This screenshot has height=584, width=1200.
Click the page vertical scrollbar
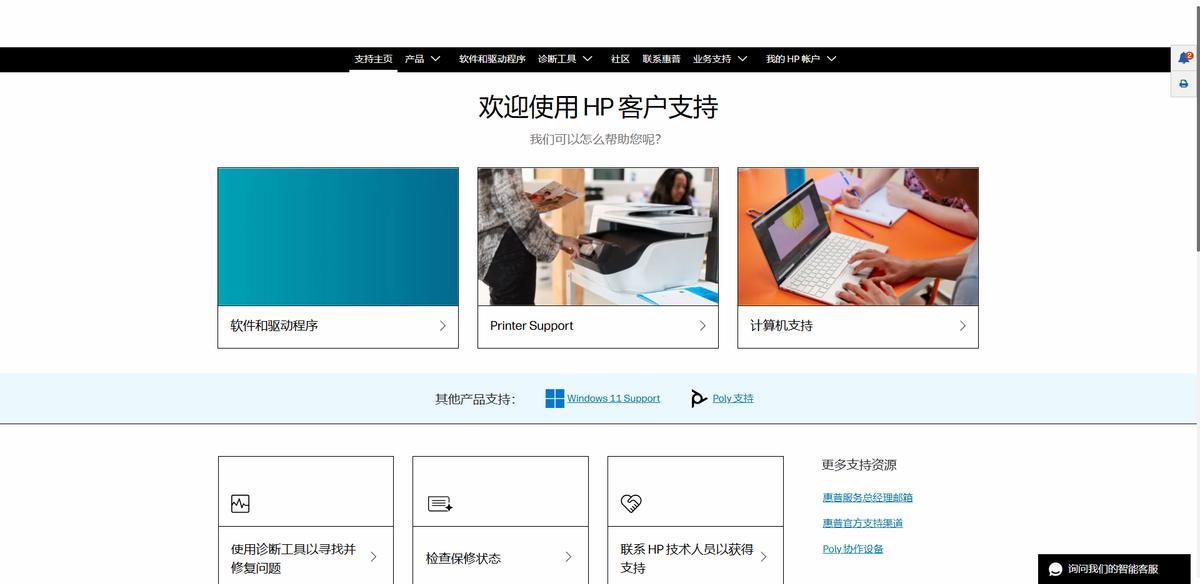[1196, 150]
